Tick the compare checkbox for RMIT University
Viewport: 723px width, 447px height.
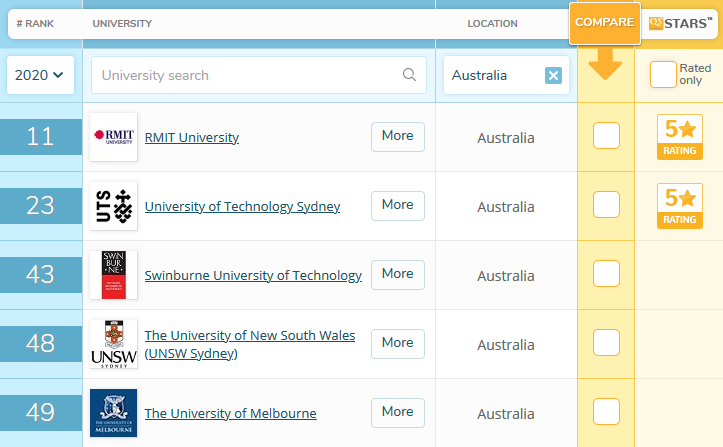pyautogui.click(x=606, y=136)
